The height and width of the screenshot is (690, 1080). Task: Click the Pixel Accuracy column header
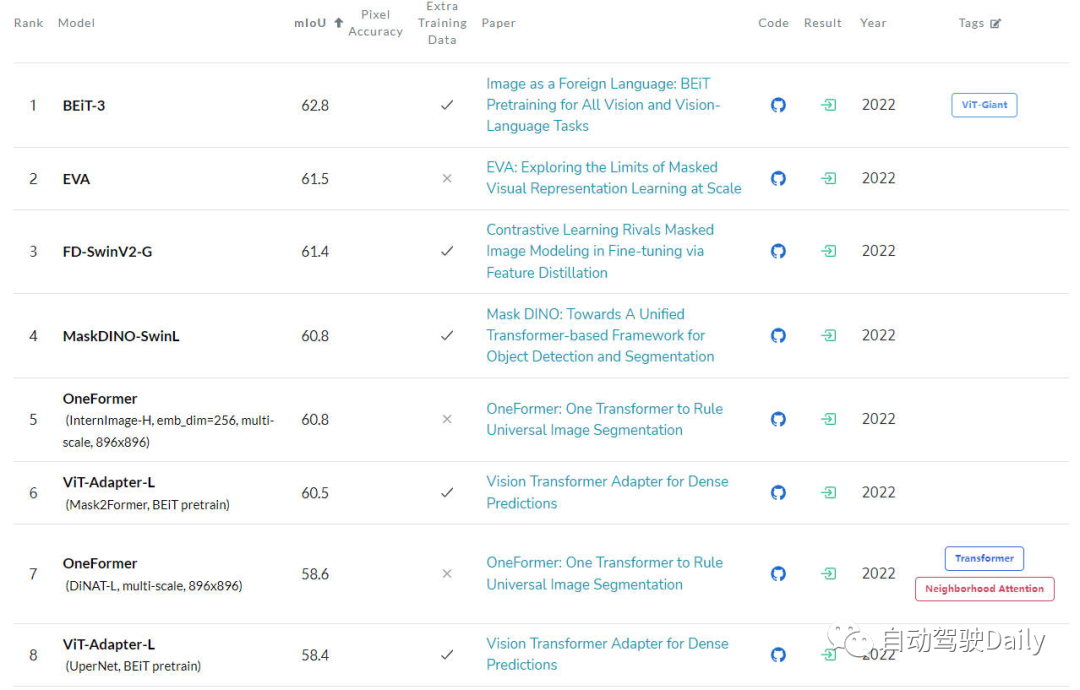375,23
